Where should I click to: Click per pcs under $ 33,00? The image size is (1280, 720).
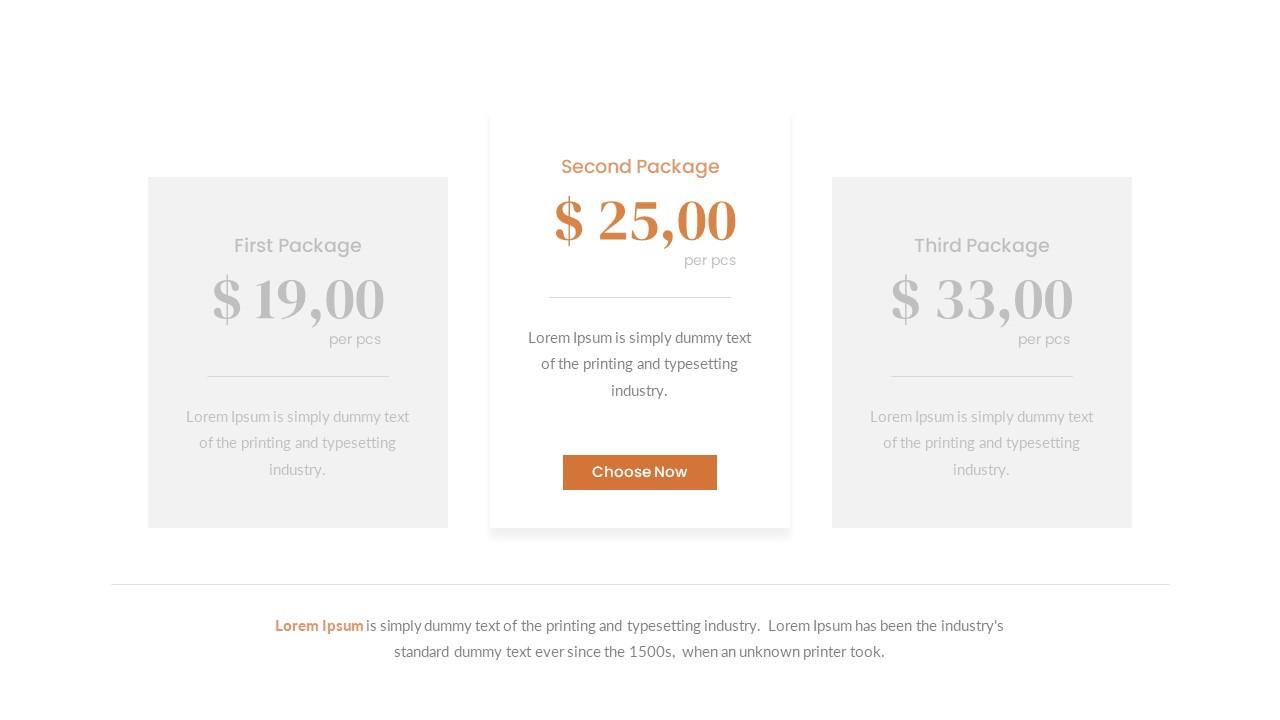coord(1044,340)
